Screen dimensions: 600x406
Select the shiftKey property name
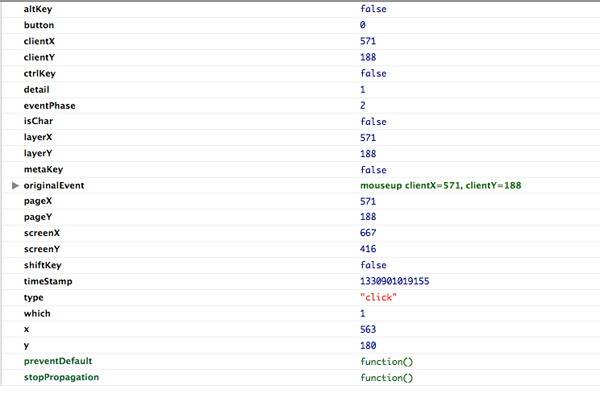click(x=42, y=265)
